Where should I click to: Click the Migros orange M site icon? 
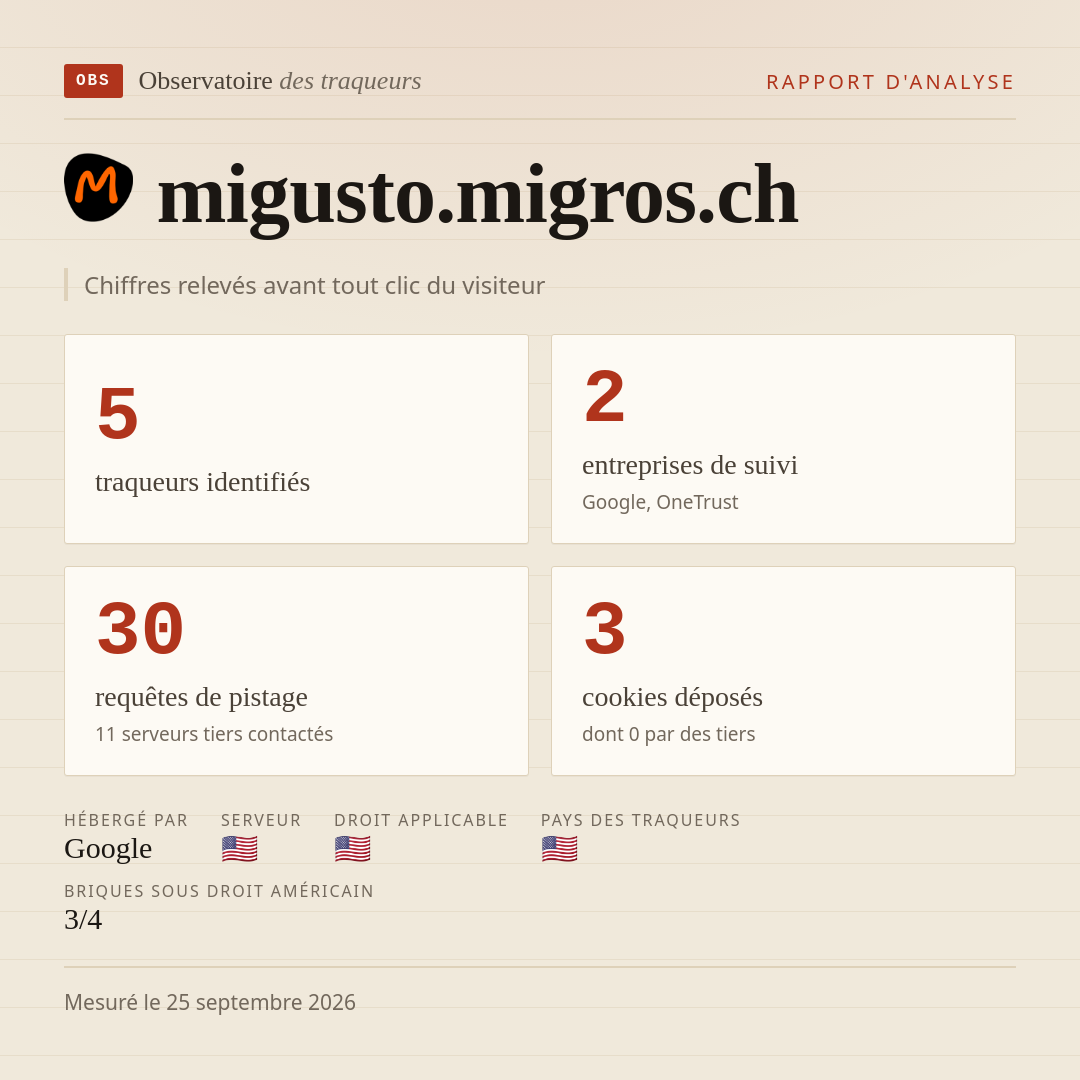(98, 187)
